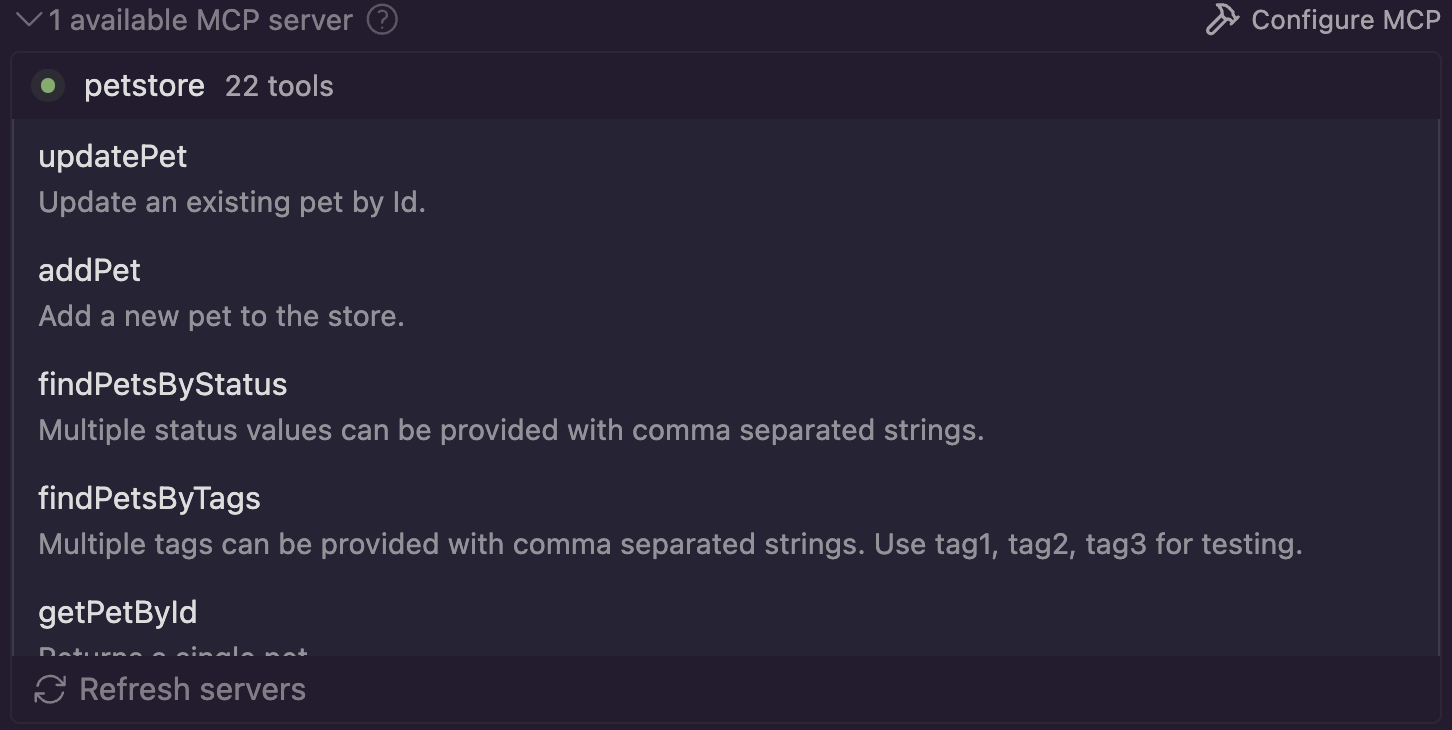Click the Refresh servers circular arrows icon
The height and width of the screenshot is (730, 1452).
point(50,689)
